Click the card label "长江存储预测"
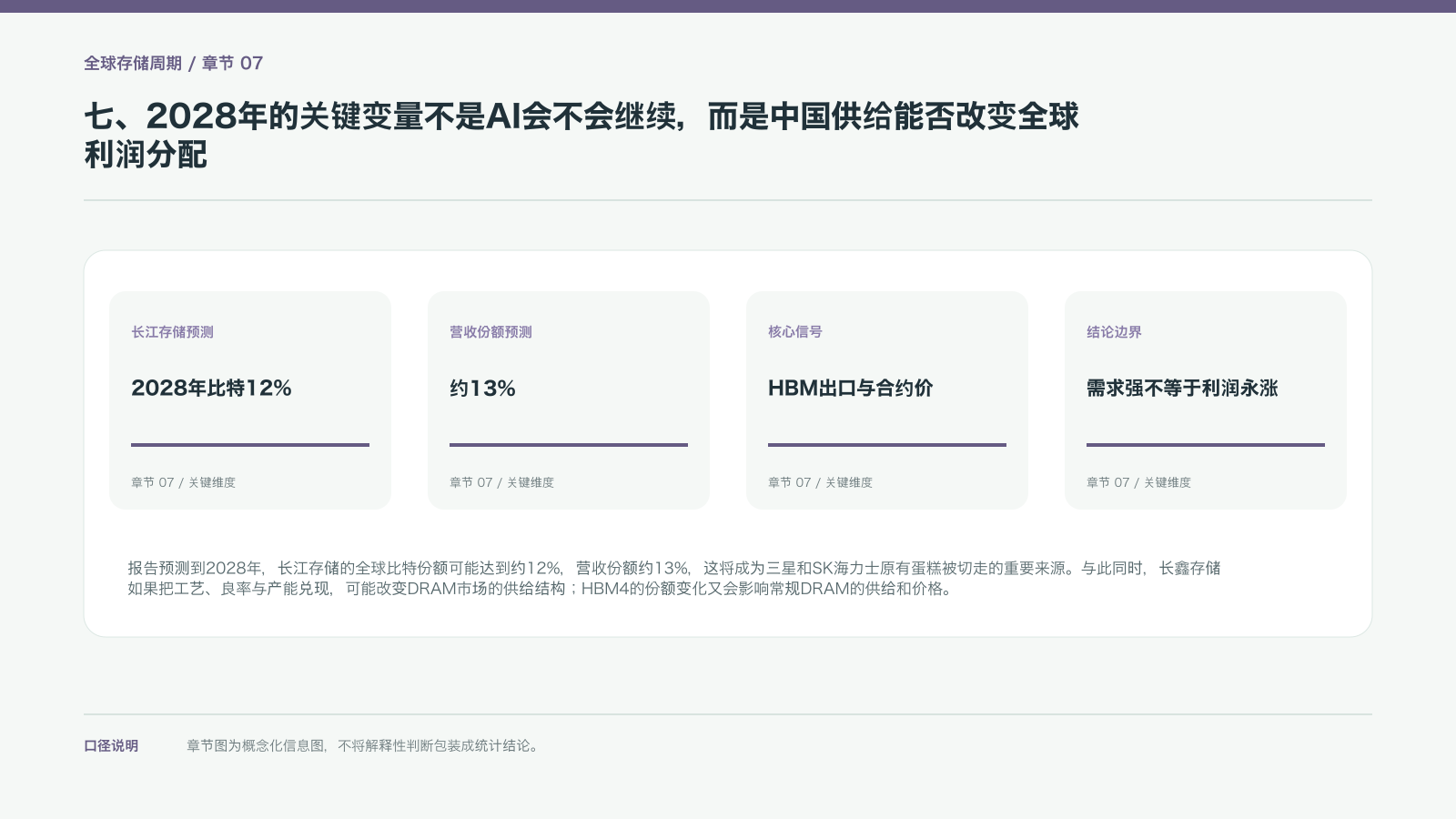The image size is (1456, 819). (x=172, y=332)
